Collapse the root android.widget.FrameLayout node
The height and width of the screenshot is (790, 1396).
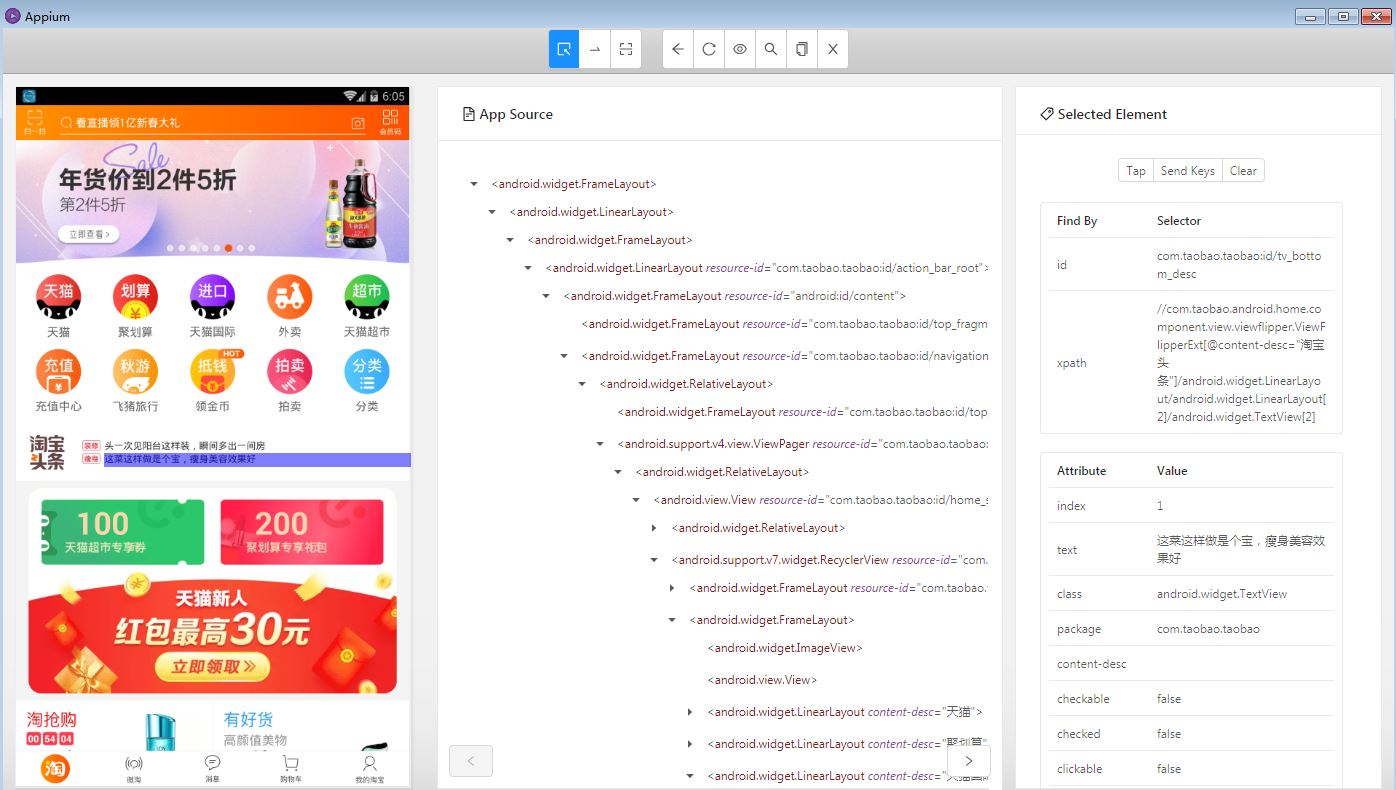pos(474,184)
